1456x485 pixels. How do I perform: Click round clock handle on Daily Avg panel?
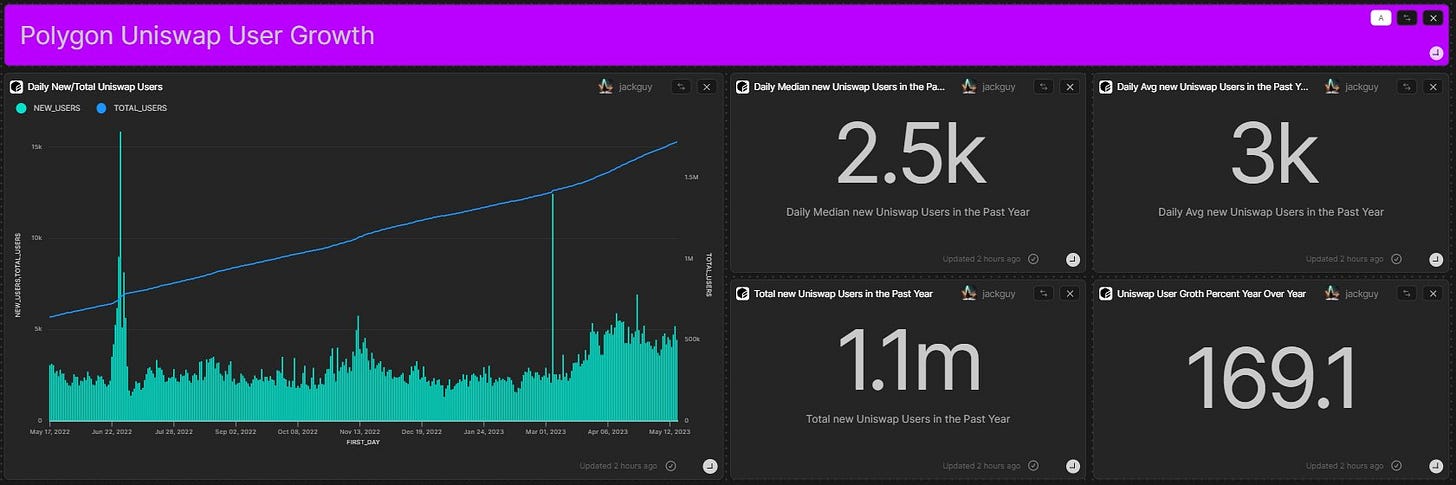pos(1436,259)
